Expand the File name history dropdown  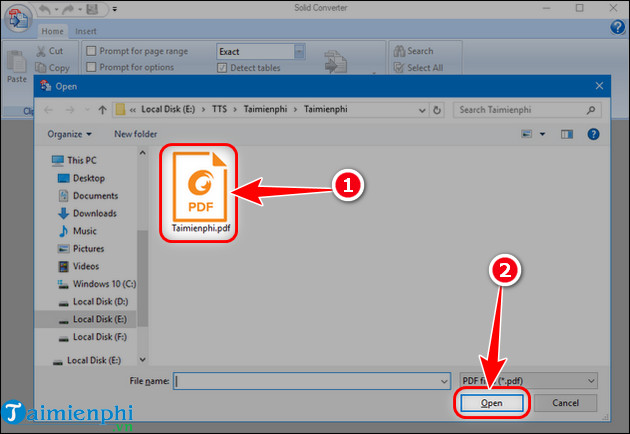[444, 381]
